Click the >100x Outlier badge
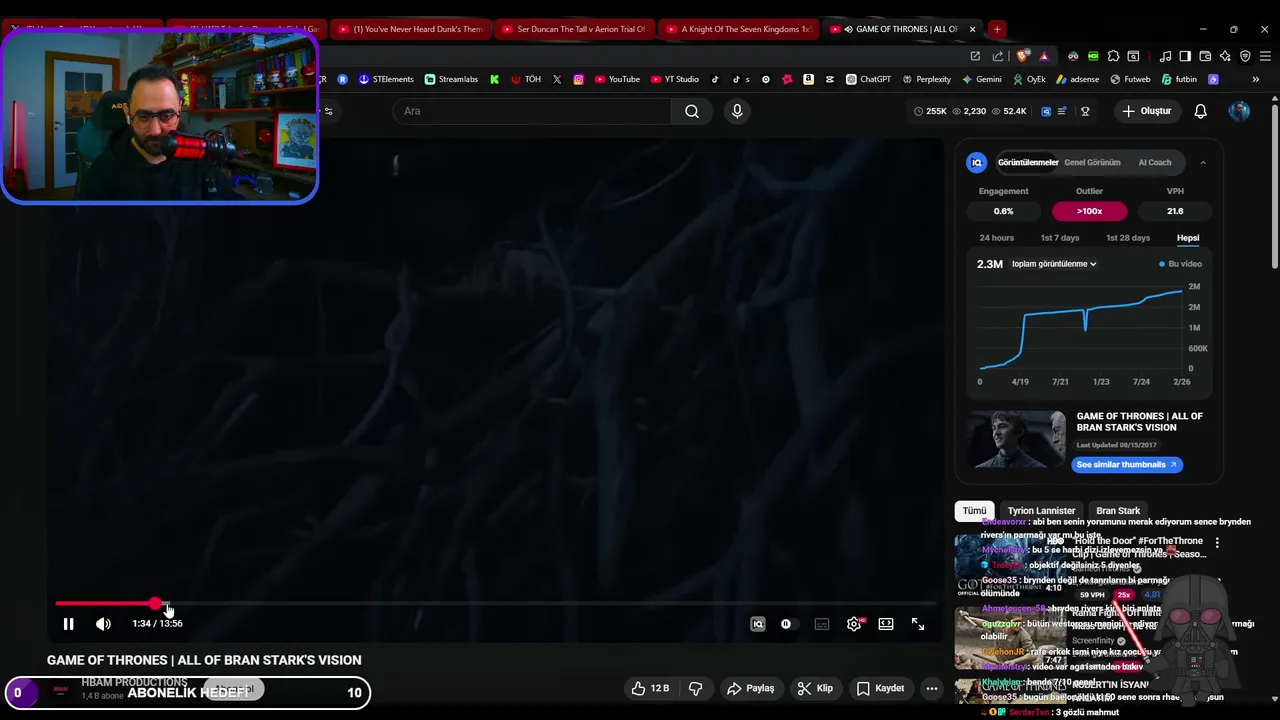Viewport: 1280px width, 720px height. (1089, 211)
